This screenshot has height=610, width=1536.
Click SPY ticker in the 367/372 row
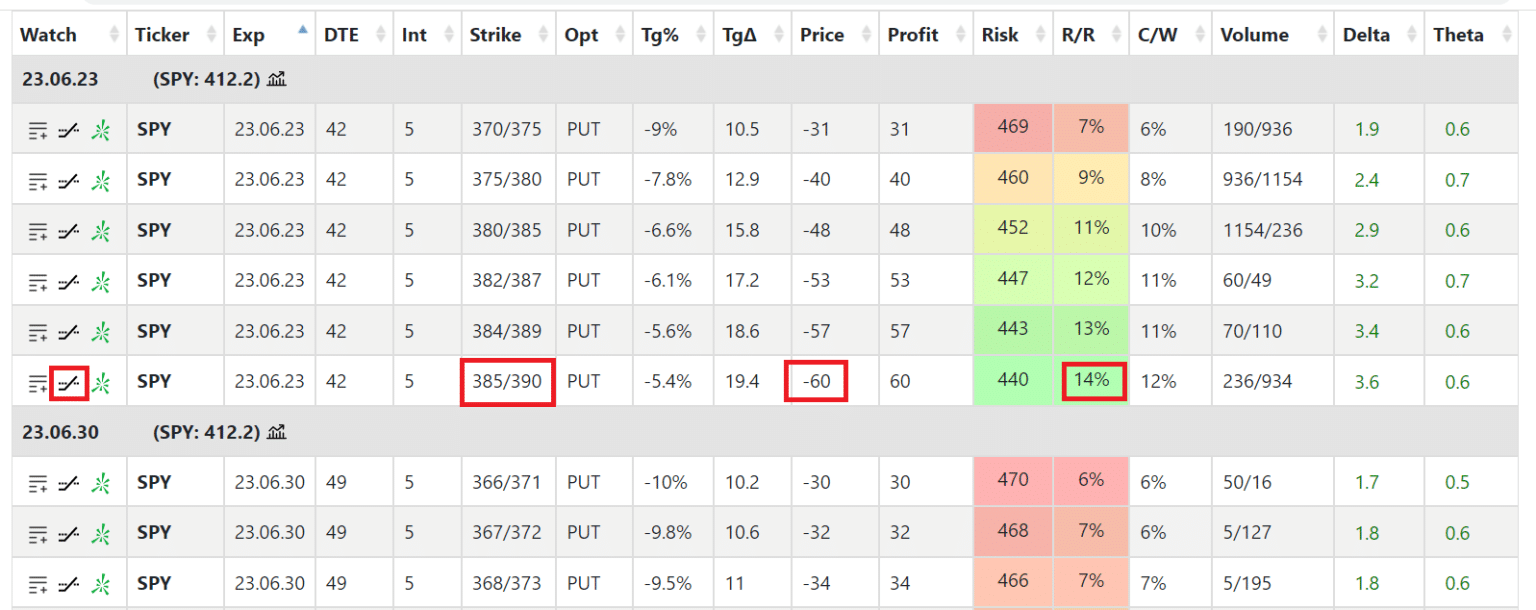pos(154,533)
